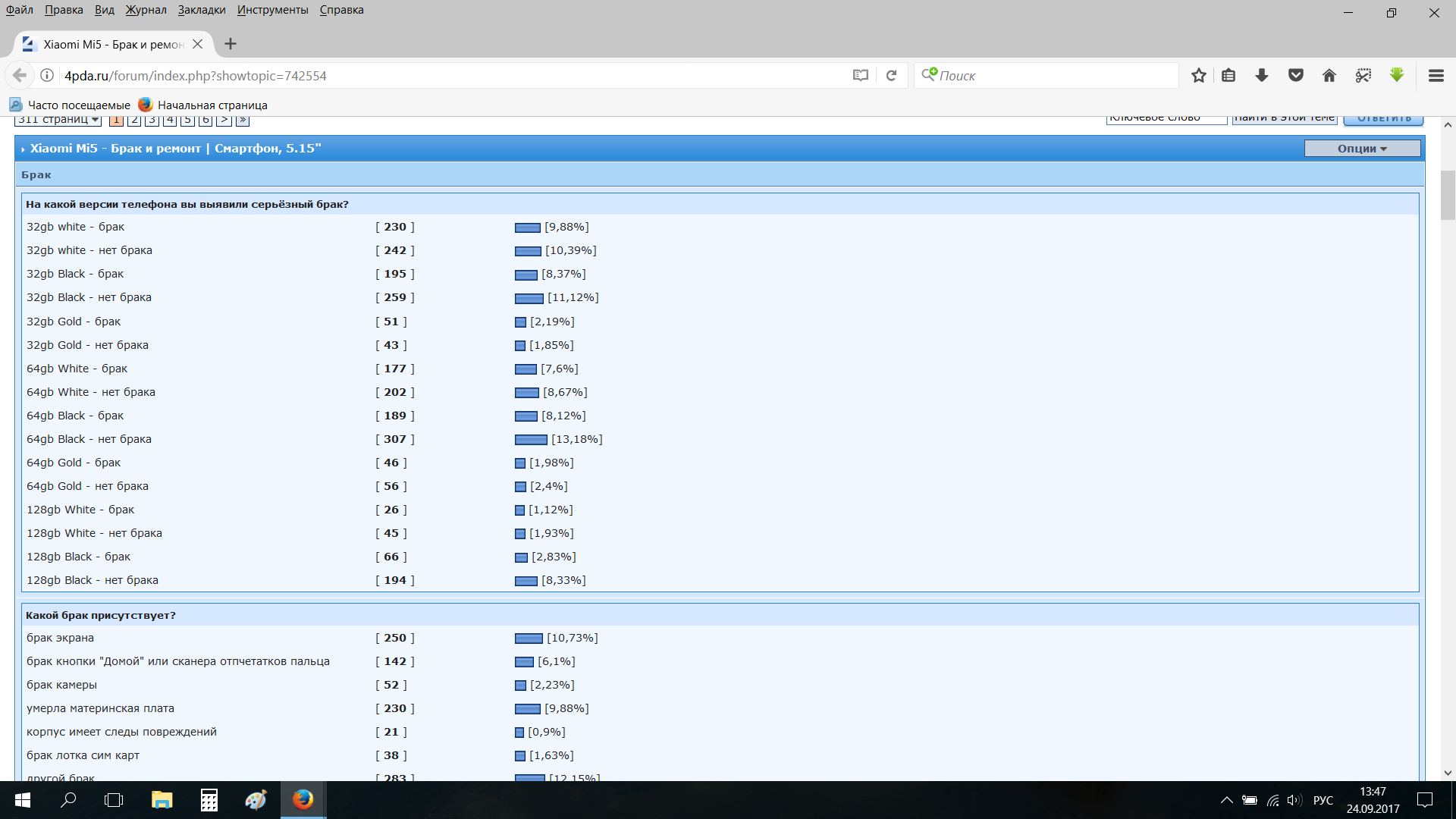Screen dimensions: 1456x819
Task: Open the Правка menu
Action: (64, 10)
